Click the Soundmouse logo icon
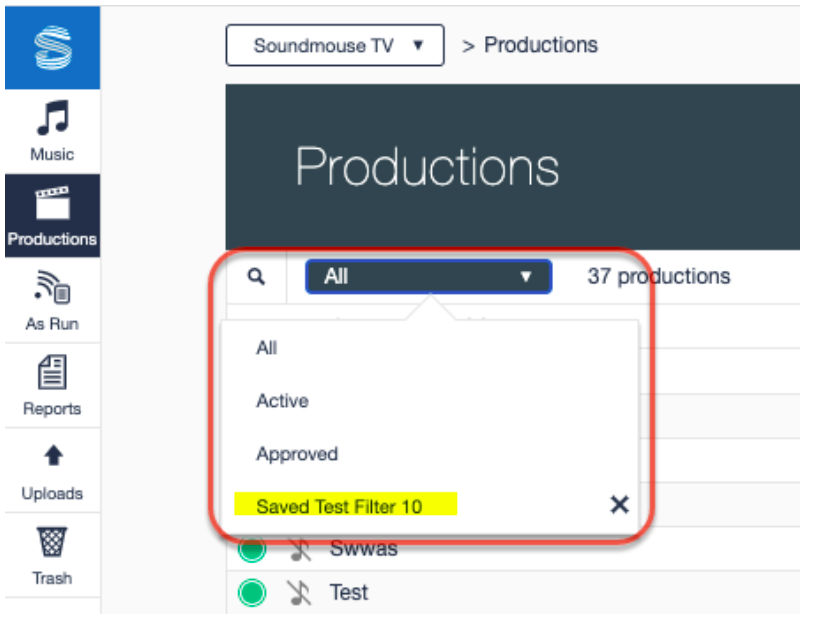Screen dimensions: 817x620 tap(52, 47)
